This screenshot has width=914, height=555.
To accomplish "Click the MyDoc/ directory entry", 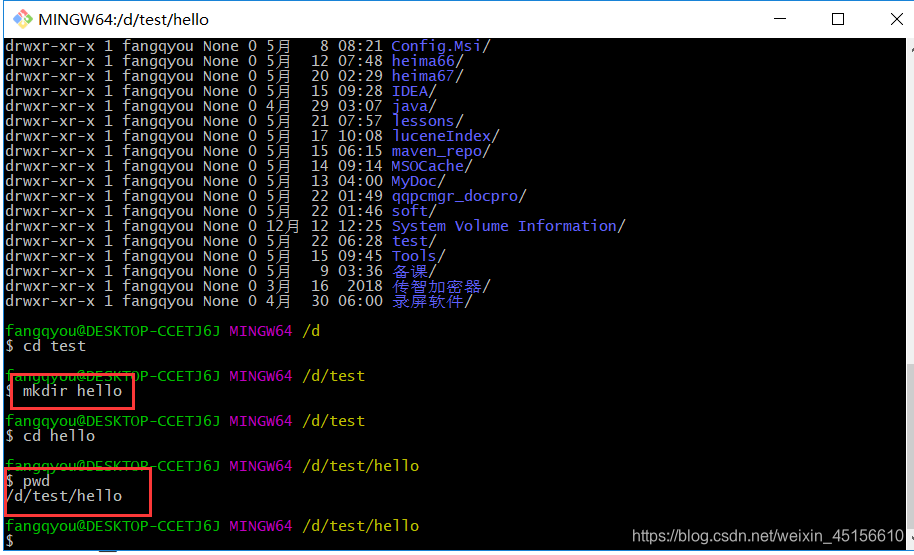I will click(419, 181).
